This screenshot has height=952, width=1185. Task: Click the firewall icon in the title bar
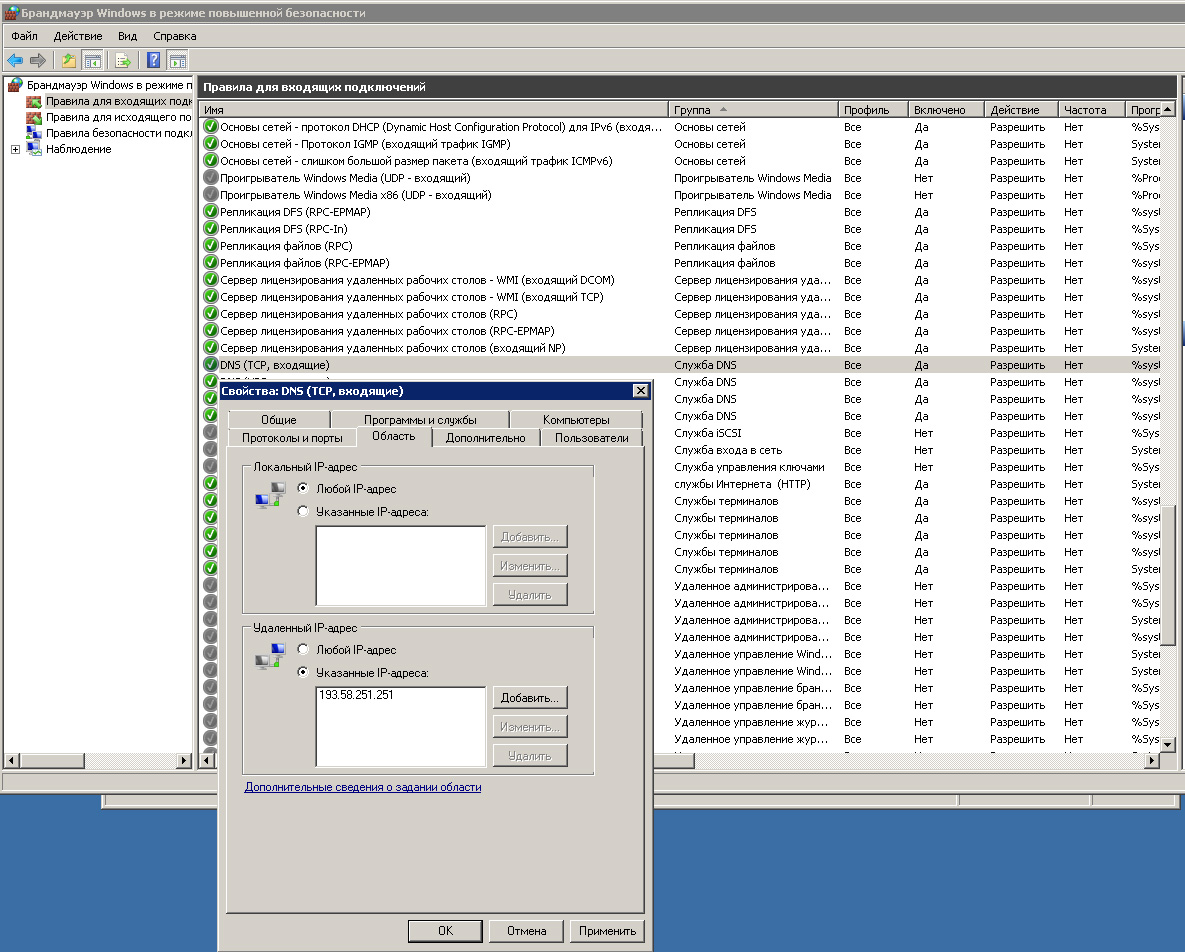[11, 13]
